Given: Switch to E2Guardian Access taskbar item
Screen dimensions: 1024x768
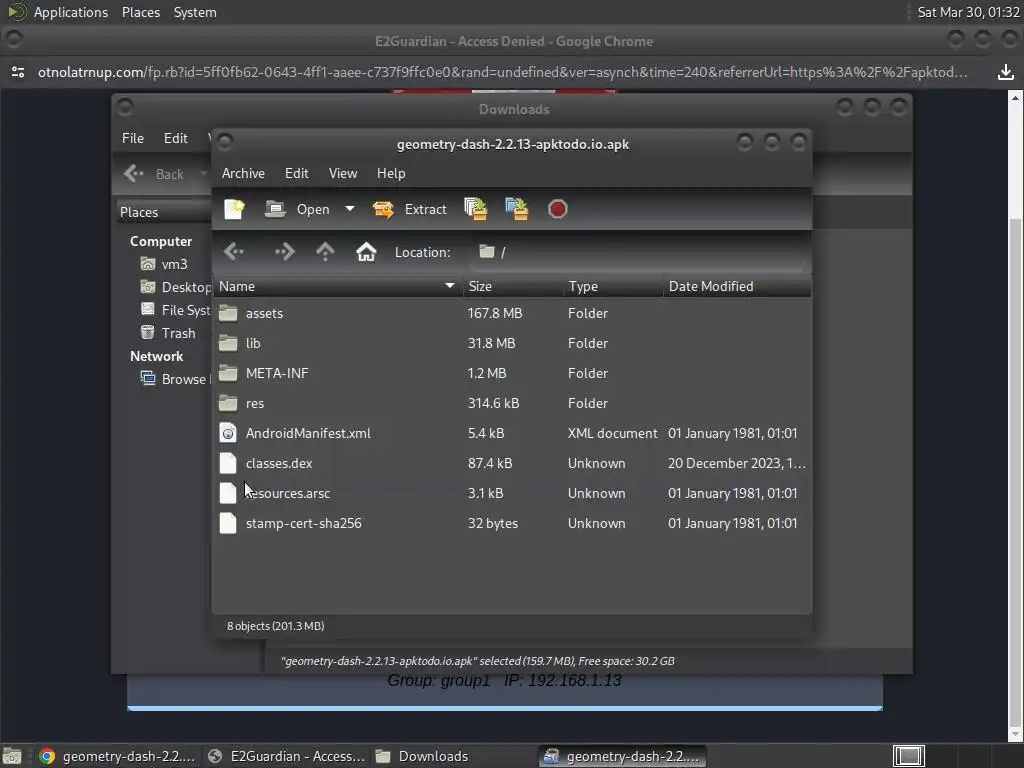Looking at the screenshot, I should 285,756.
